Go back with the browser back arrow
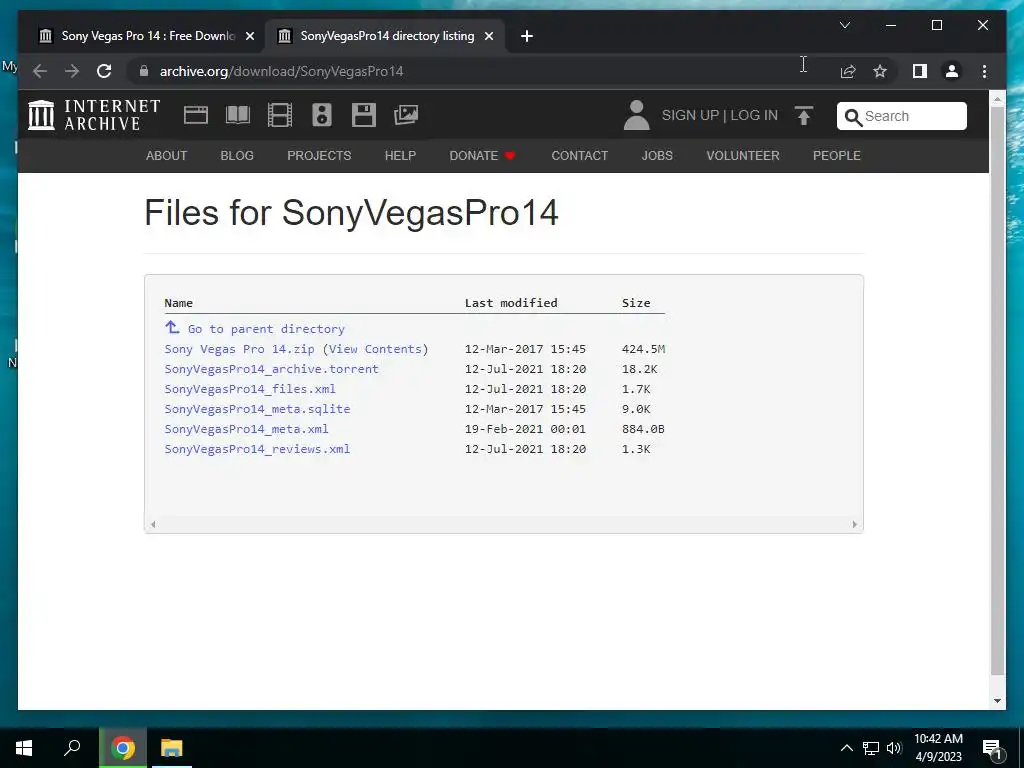 pyautogui.click(x=40, y=71)
